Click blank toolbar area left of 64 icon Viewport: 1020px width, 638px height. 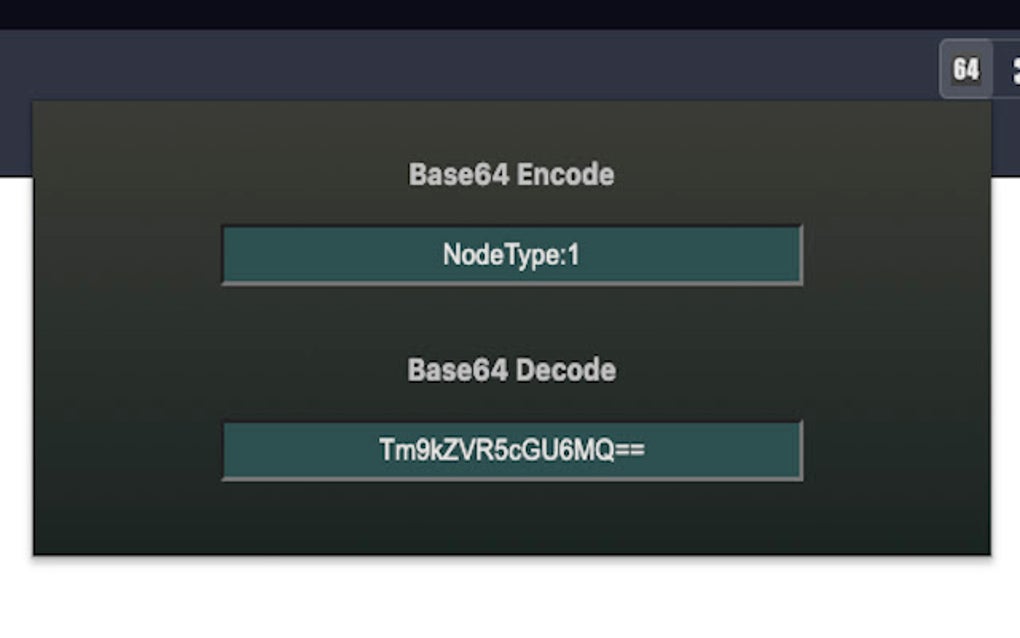pyautogui.click(x=500, y=65)
